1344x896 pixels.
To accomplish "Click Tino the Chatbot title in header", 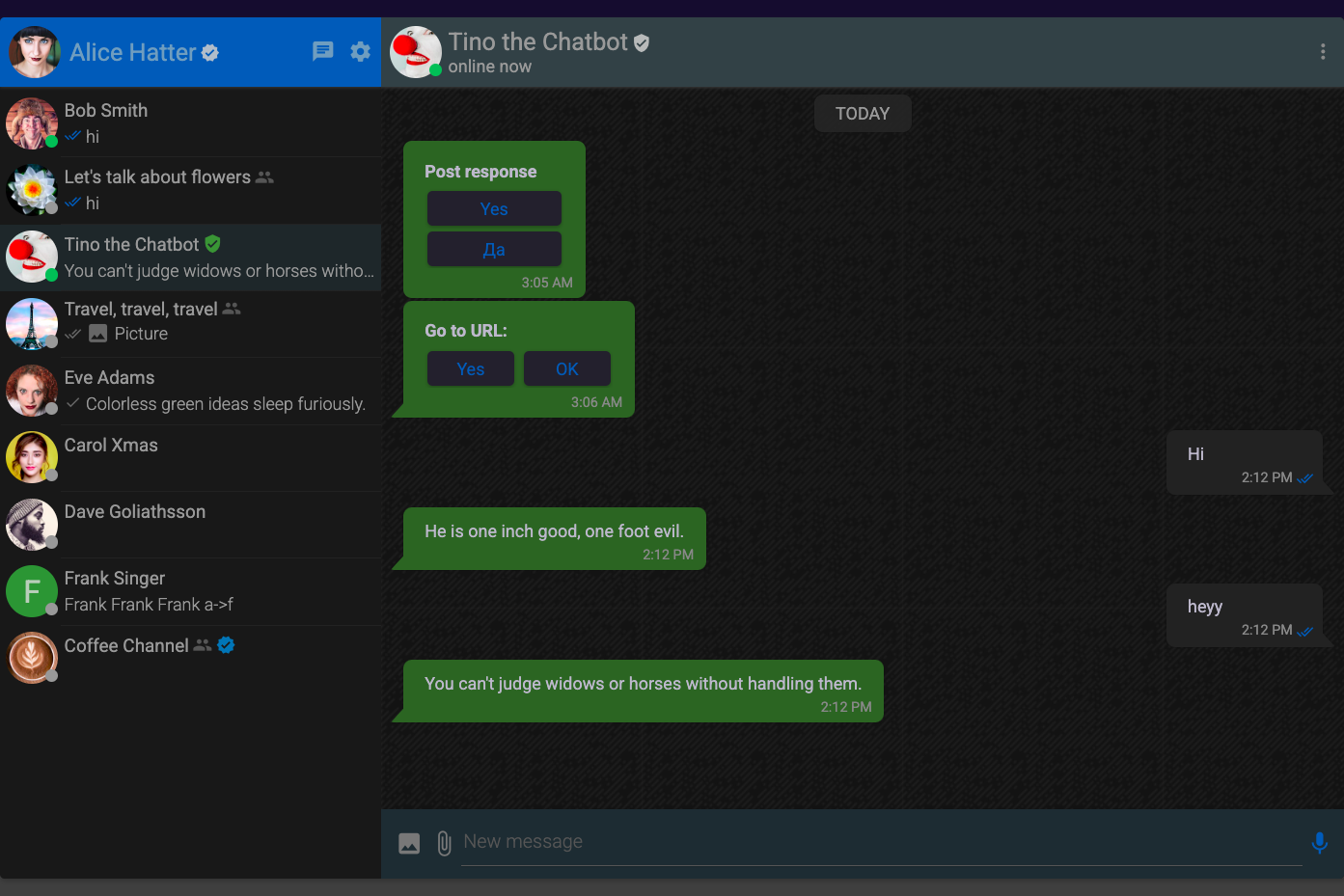I will point(538,42).
